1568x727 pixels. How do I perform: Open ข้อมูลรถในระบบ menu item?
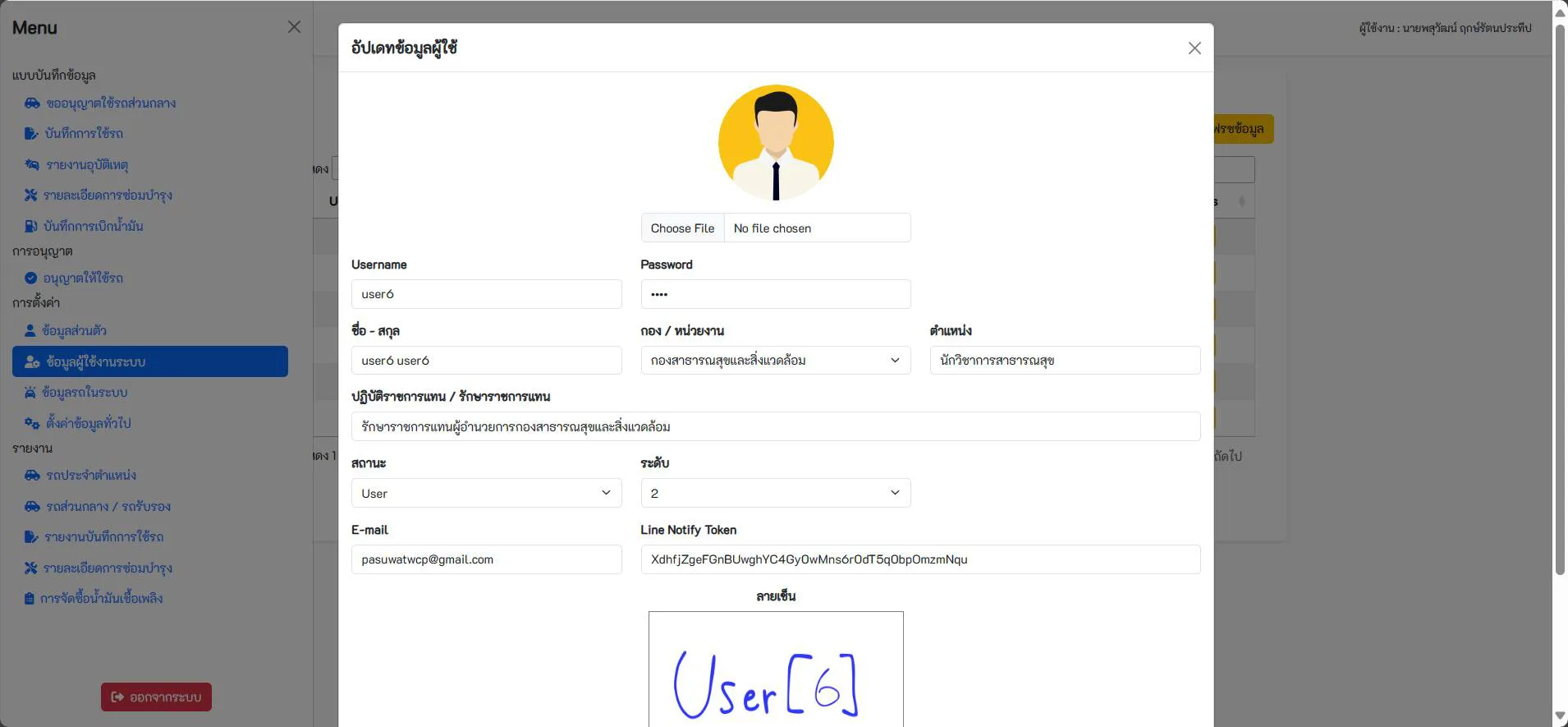pos(85,393)
